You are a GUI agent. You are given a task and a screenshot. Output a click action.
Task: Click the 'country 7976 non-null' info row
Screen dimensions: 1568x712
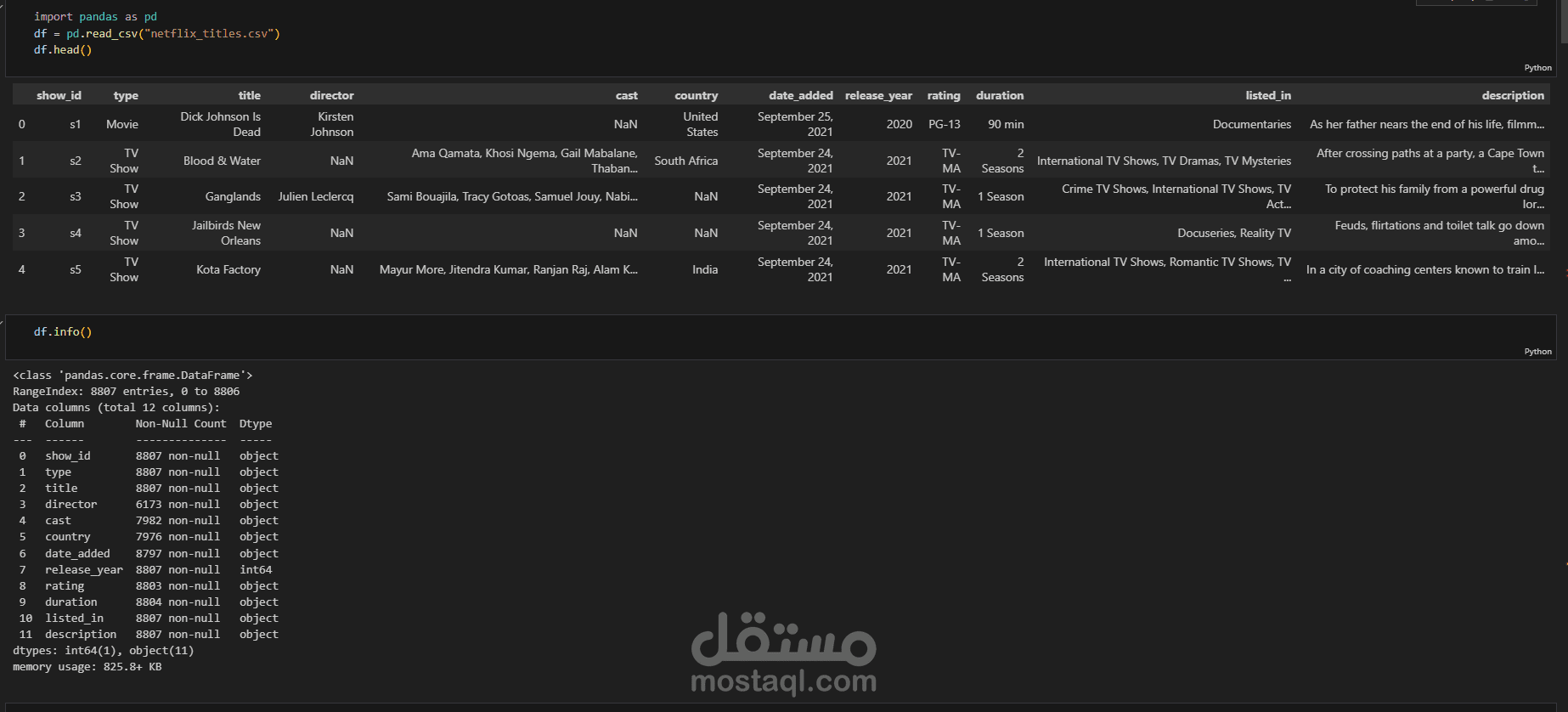click(149, 537)
